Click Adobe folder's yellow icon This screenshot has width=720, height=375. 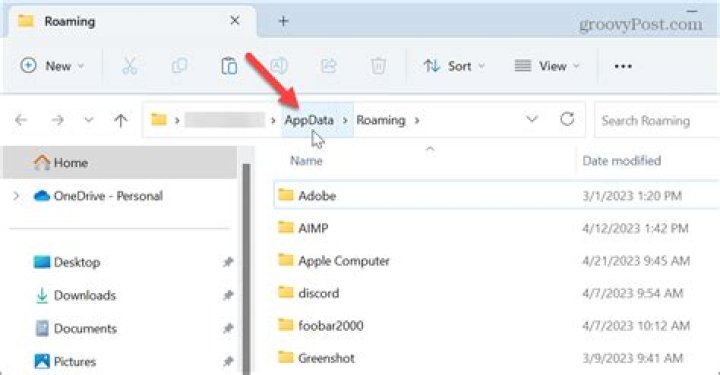286,195
